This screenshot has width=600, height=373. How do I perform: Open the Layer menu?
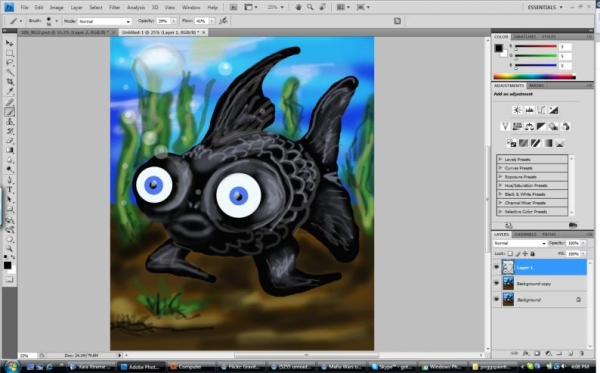point(77,7)
